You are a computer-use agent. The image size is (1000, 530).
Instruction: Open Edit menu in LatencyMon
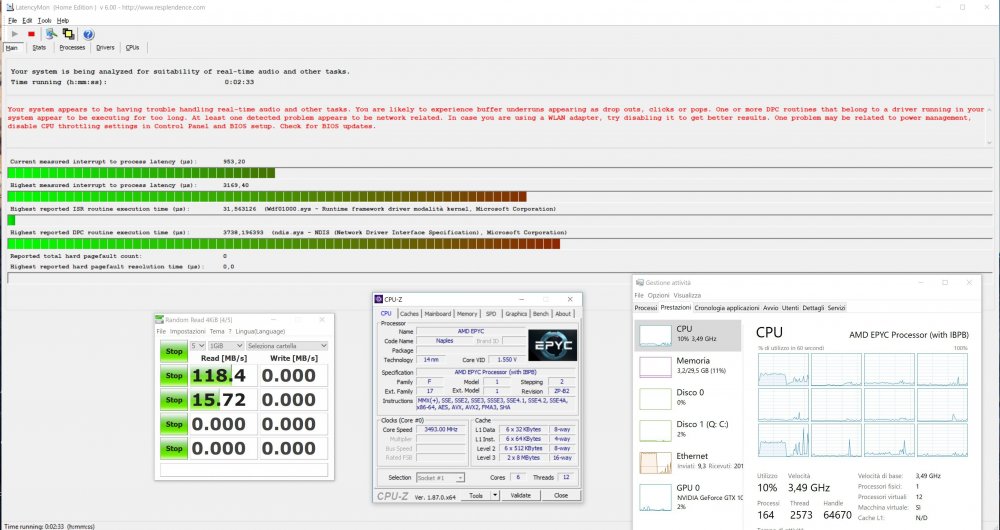click(27, 20)
